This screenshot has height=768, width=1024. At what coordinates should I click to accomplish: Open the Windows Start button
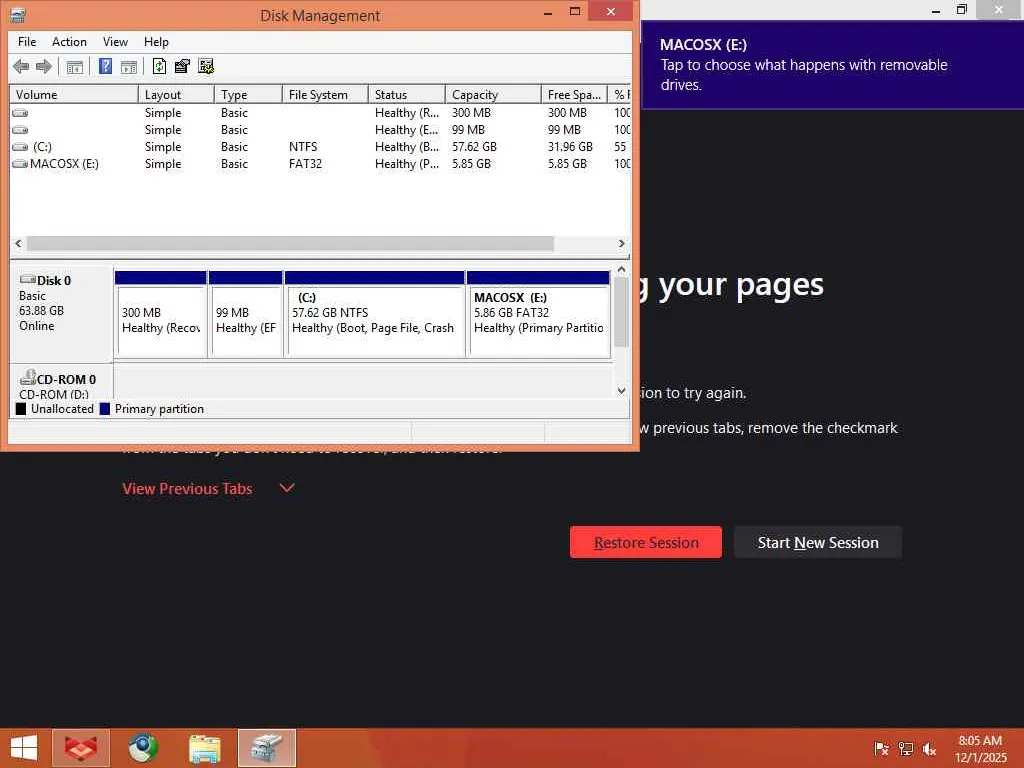click(x=24, y=748)
